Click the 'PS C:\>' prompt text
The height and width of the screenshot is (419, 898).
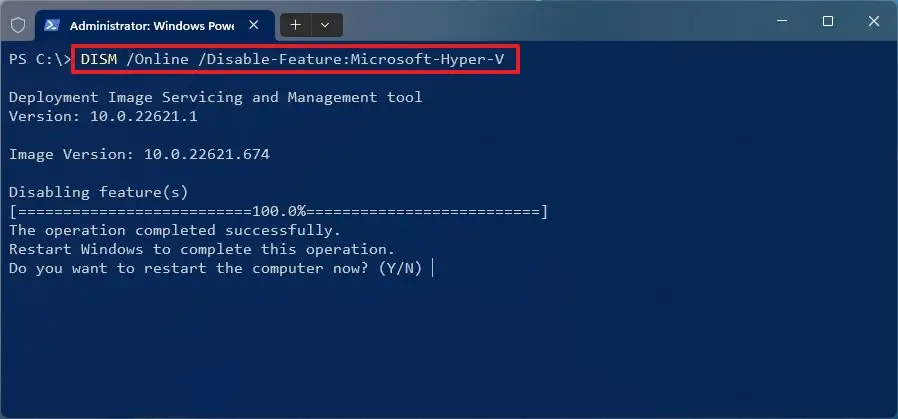pos(40,59)
